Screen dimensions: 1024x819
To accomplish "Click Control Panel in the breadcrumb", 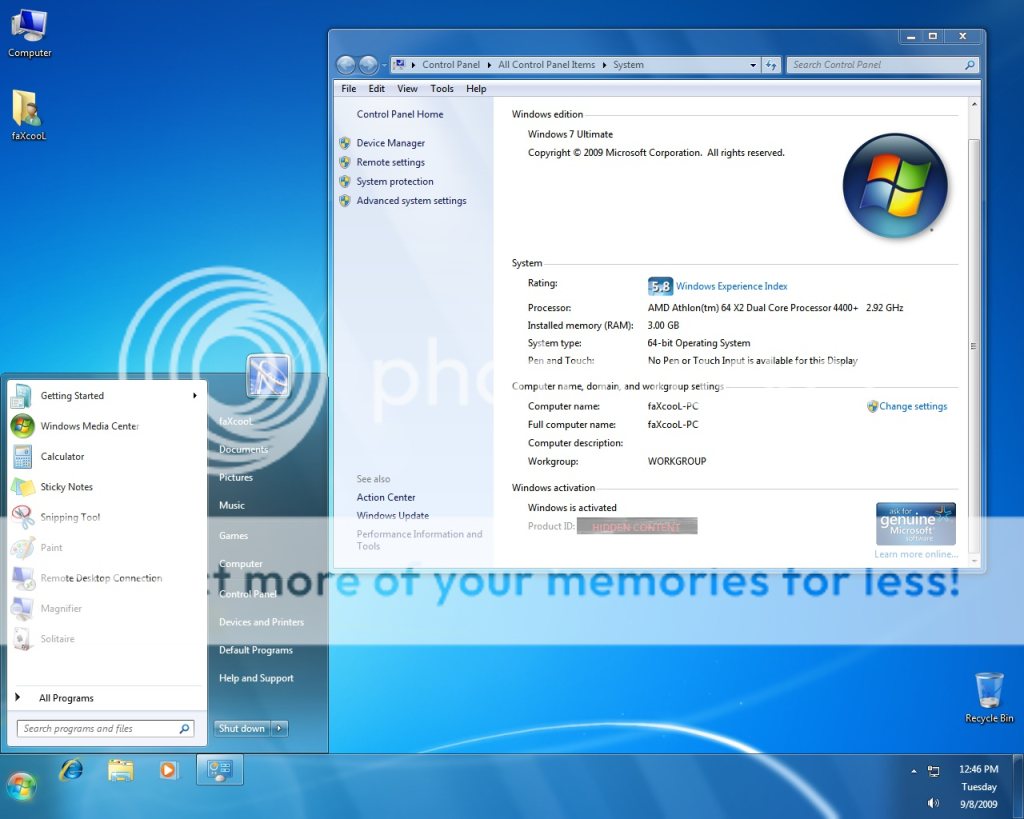I will [x=451, y=65].
